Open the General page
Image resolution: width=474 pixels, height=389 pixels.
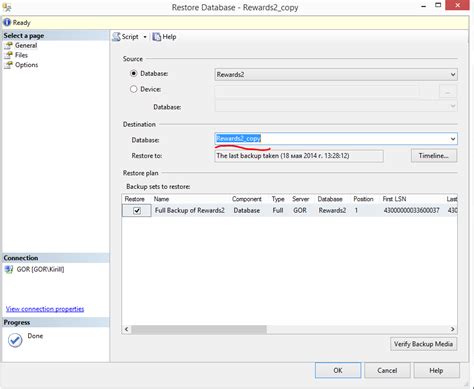click(x=26, y=45)
